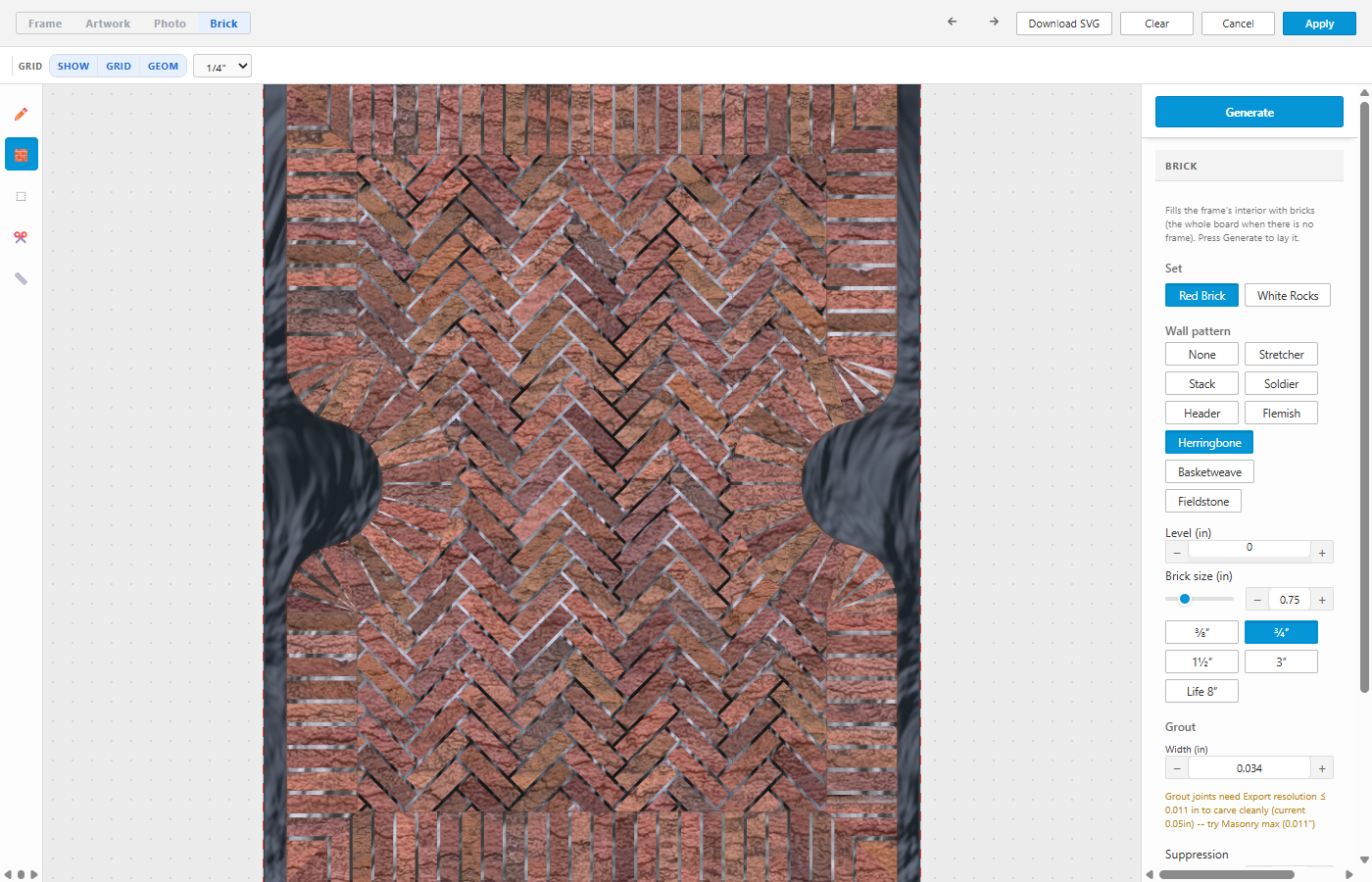
Task: Switch to the Brick tab
Action: (223, 24)
